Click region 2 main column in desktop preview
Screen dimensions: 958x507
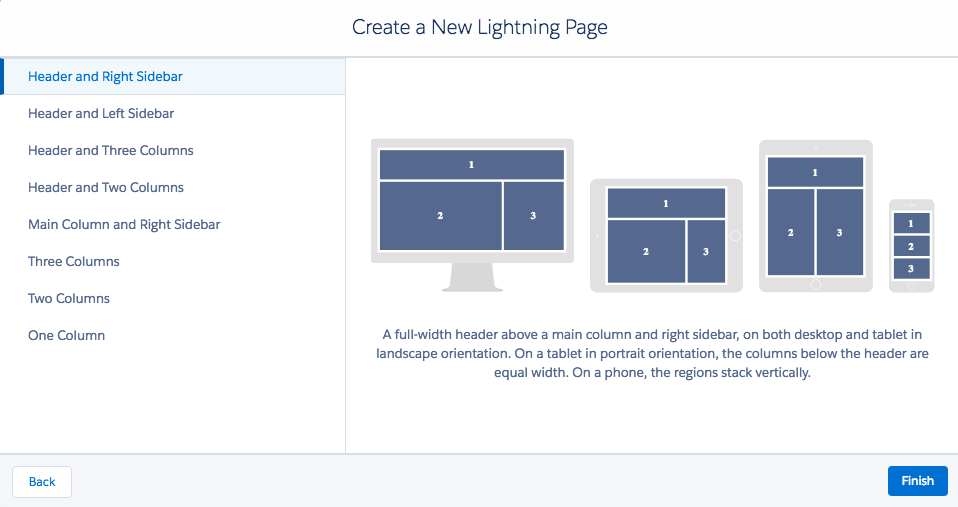(x=441, y=216)
